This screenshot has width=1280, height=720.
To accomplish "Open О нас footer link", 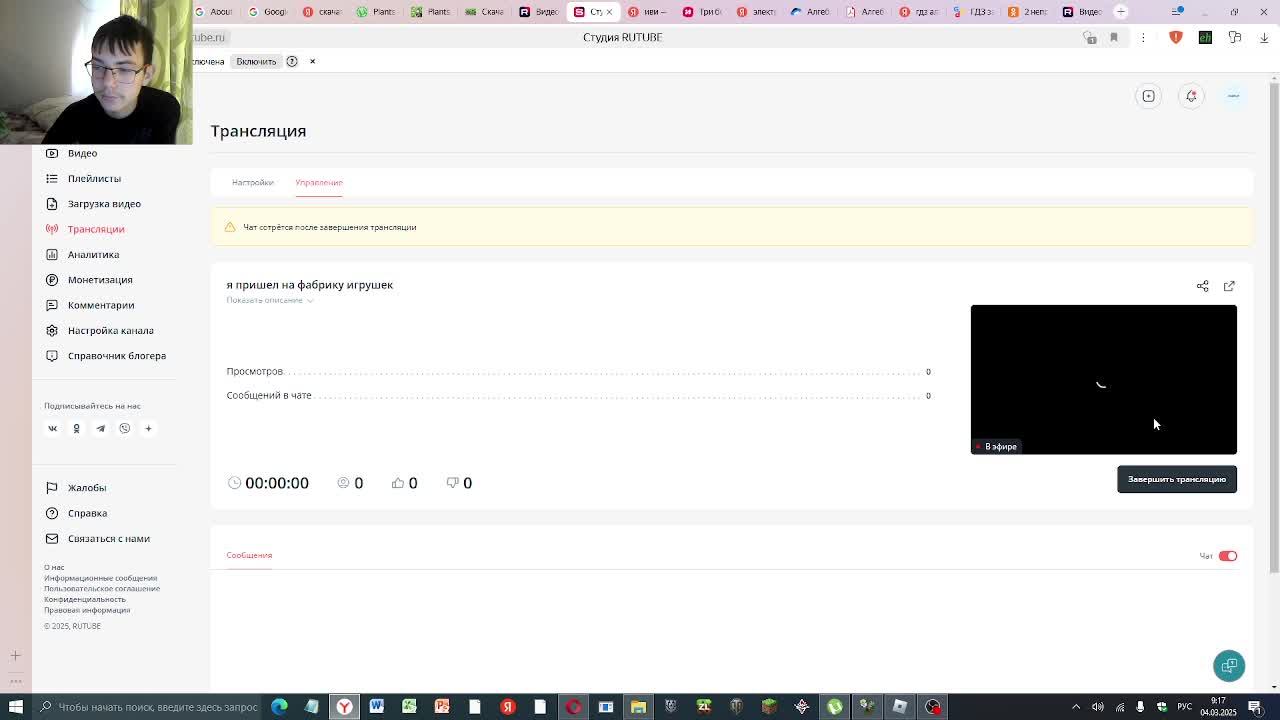I will point(54,568).
